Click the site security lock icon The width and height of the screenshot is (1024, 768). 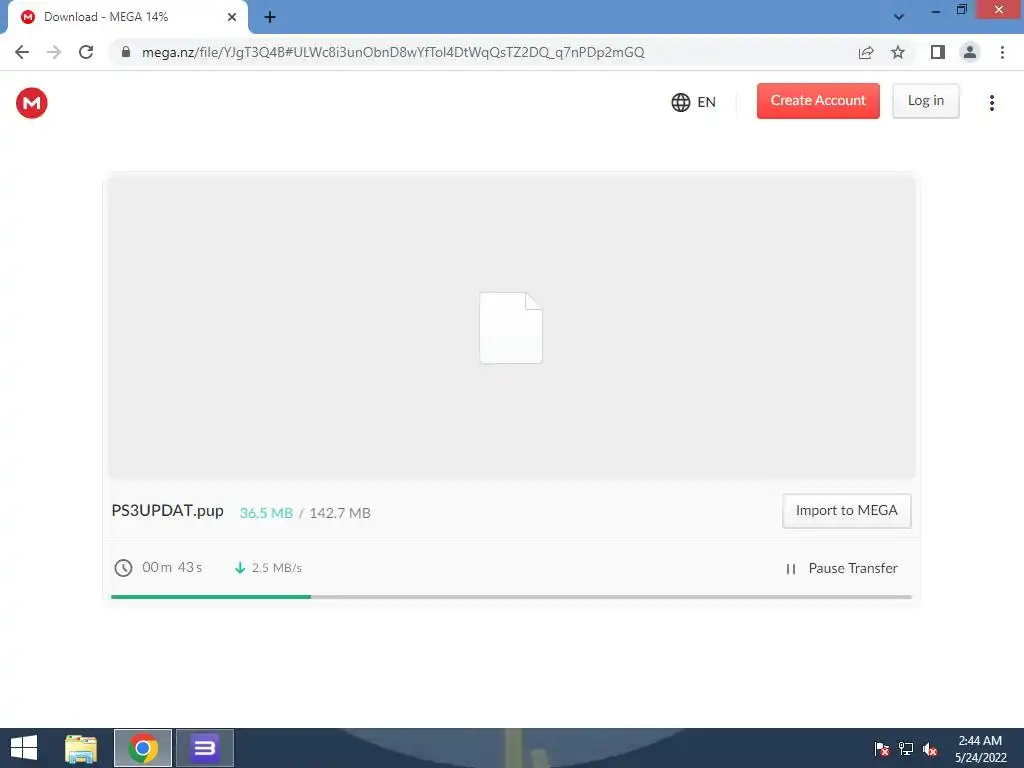[x=126, y=52]
